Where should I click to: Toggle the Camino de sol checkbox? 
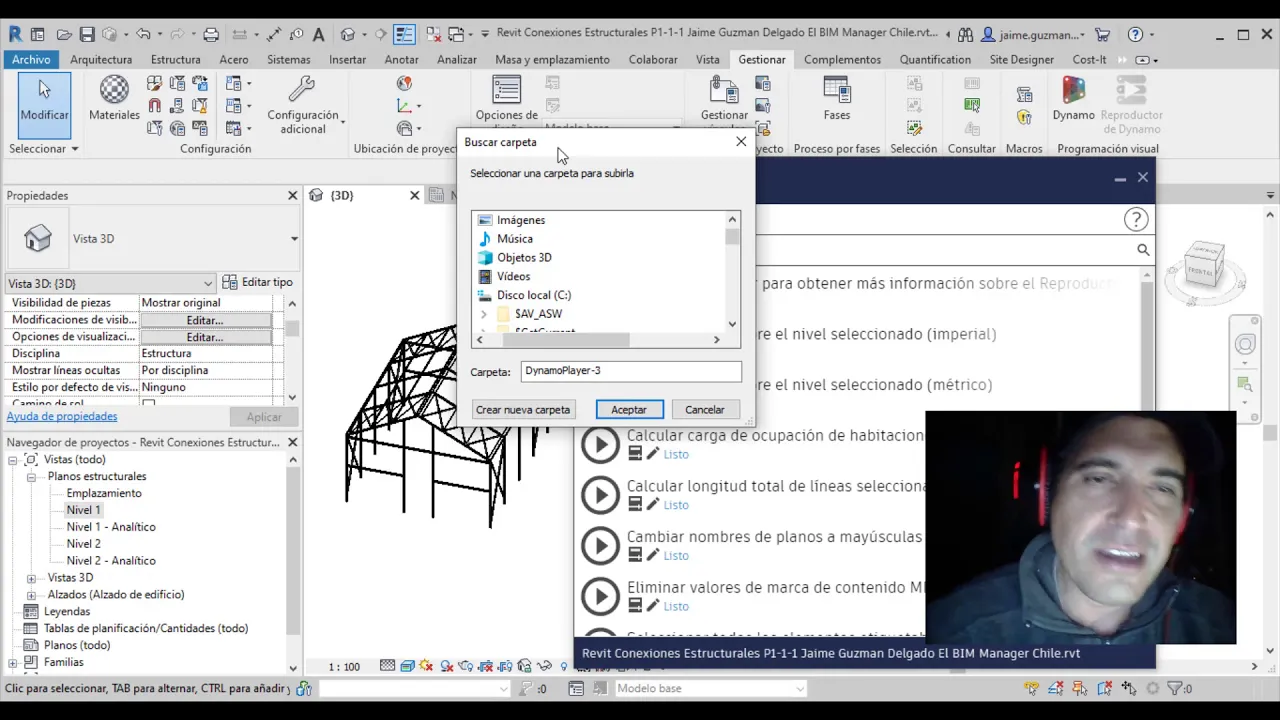(x=149, y=404)
